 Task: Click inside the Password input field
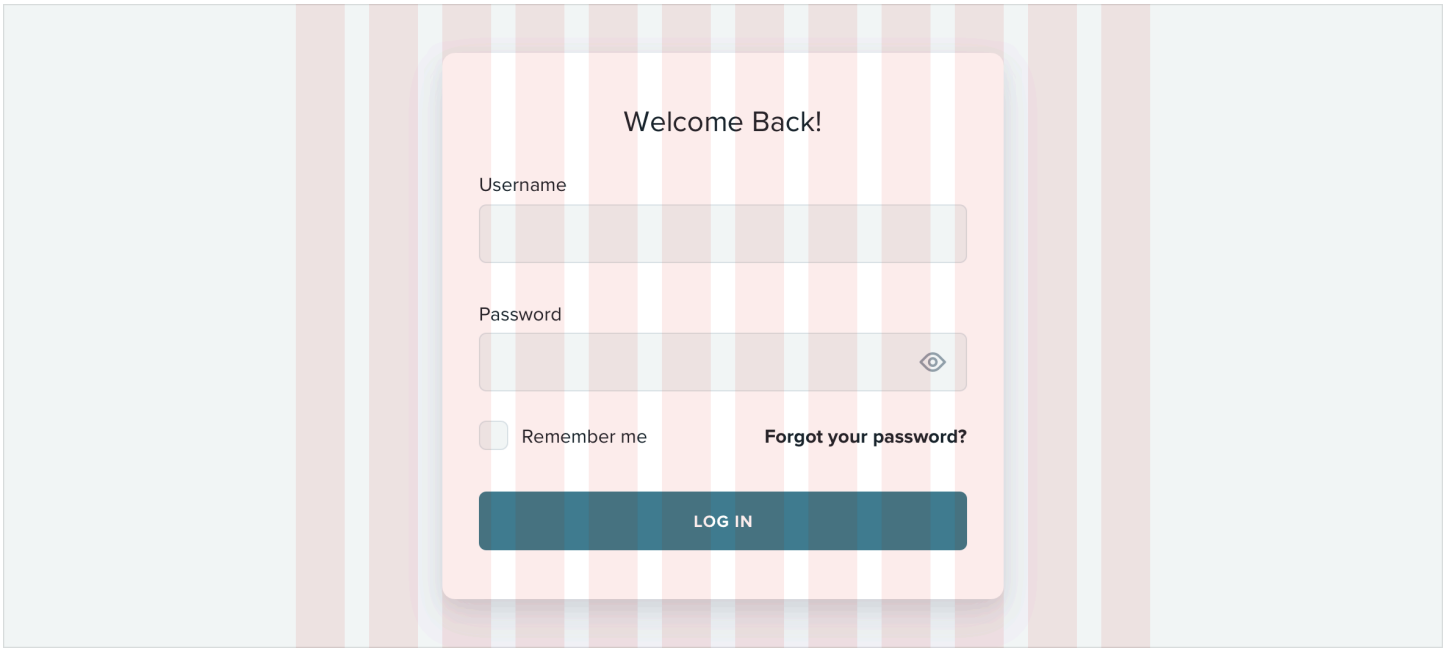point(695,362)
